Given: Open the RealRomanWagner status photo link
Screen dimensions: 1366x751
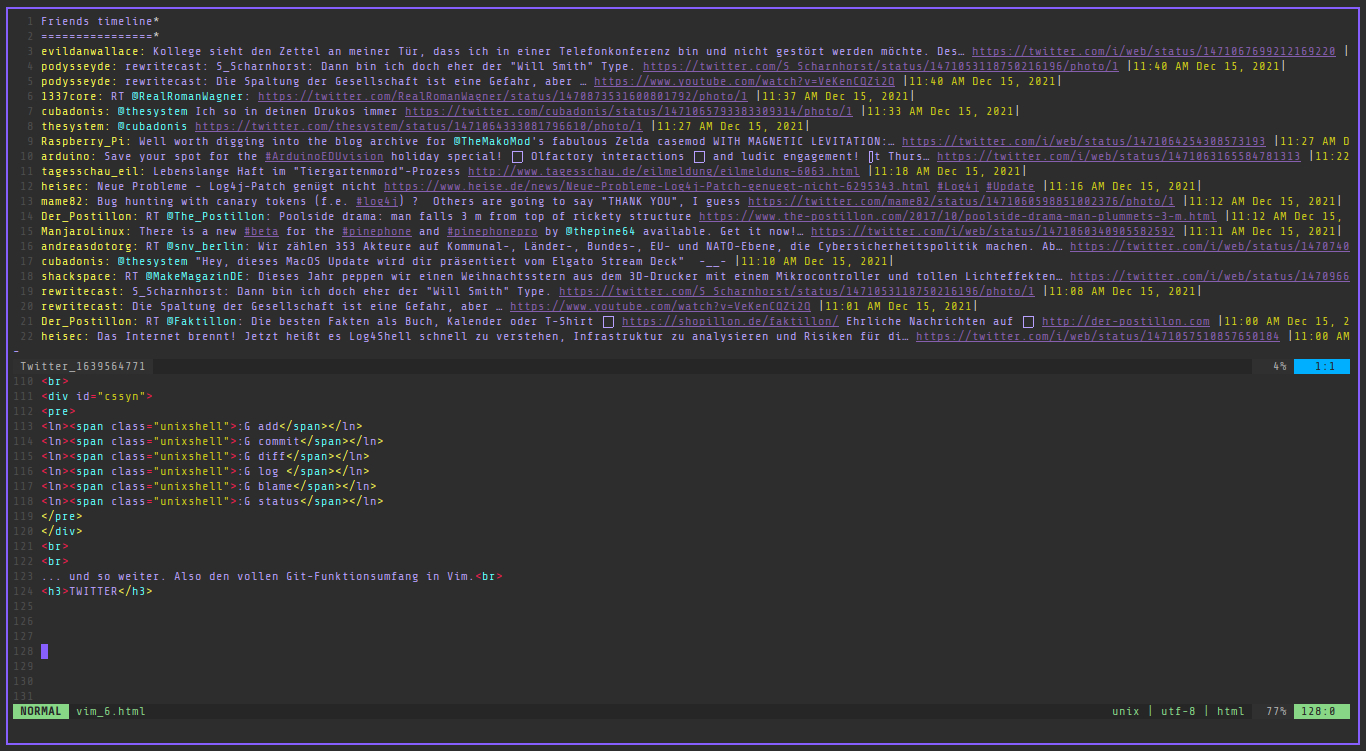Looking at the screenshot, I should click(x=502, y=96).
